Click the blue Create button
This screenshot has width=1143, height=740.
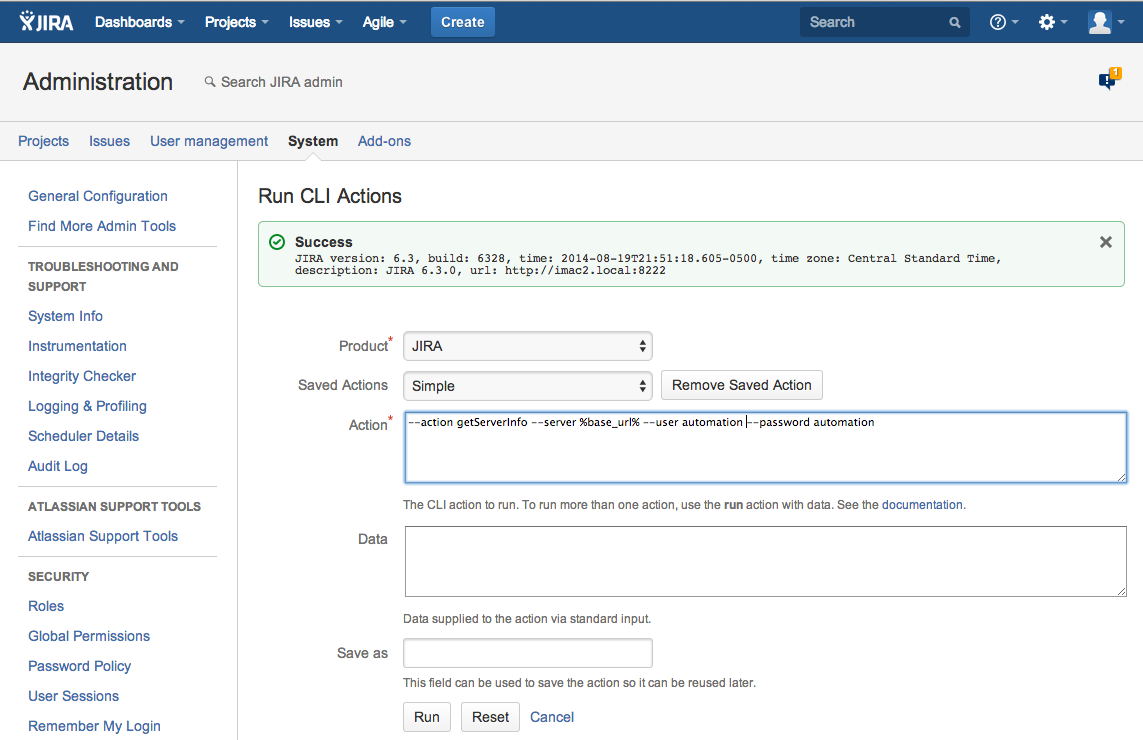tap(462, 22)
